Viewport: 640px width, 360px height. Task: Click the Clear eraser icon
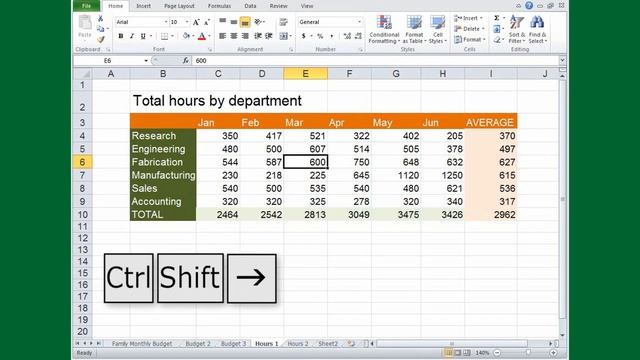pyautogui.click(x=497, y=40)
